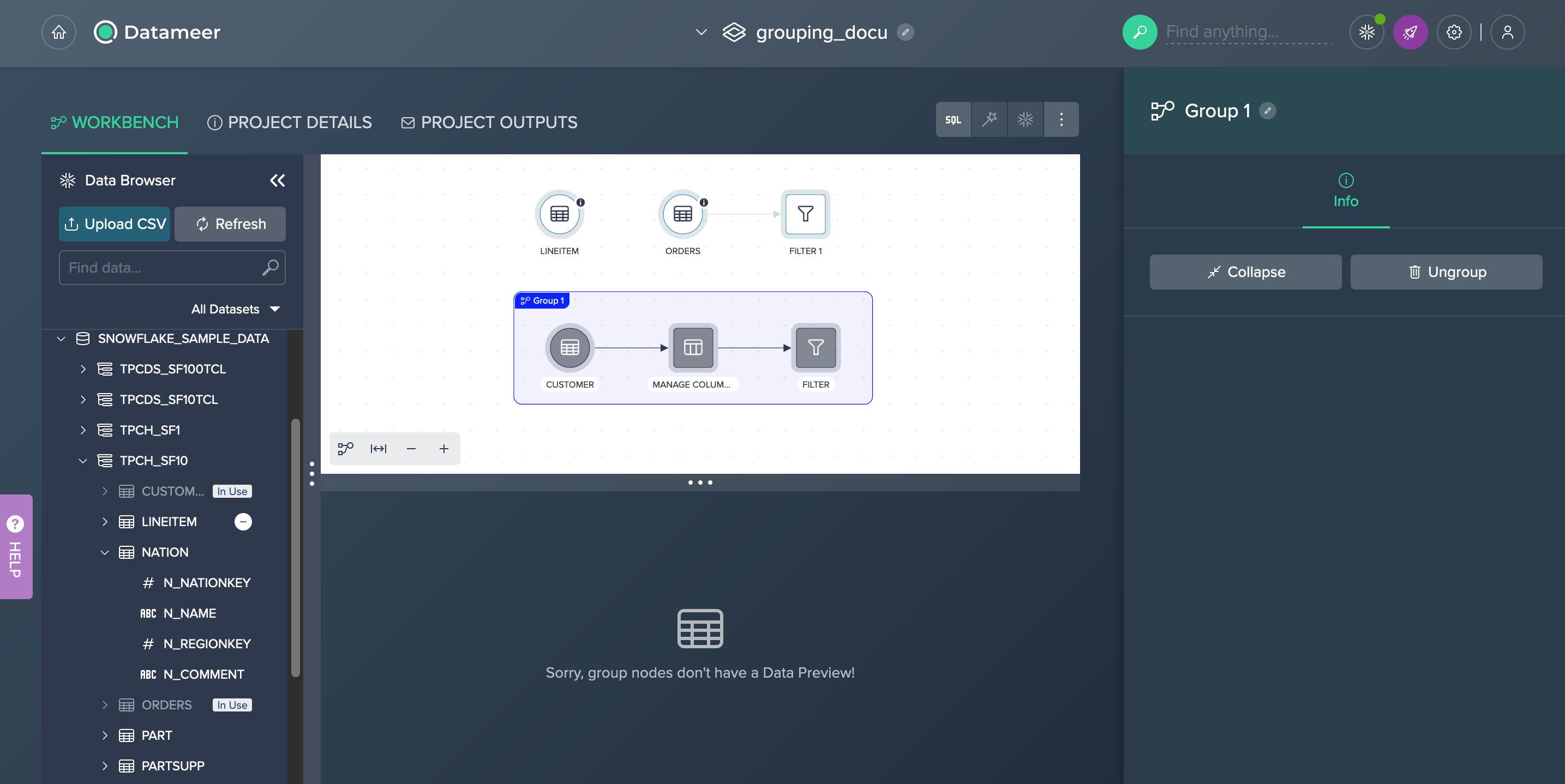This screenshot has width=1565, height=784.
Task: Select the CUSTOMER node in Group 1
Action: tap(570, 347)
